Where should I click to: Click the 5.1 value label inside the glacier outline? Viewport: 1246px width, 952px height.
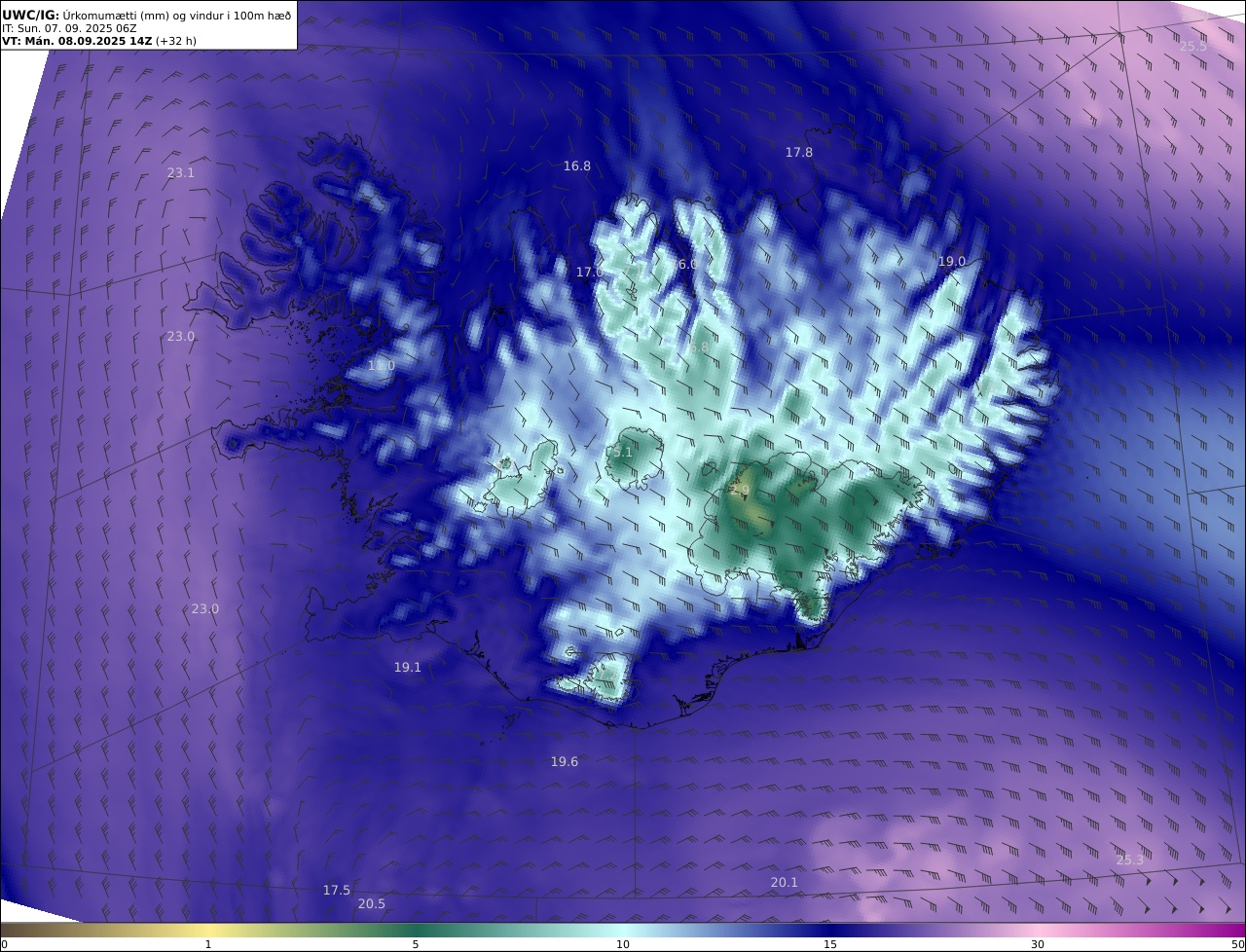pos(622,453)
